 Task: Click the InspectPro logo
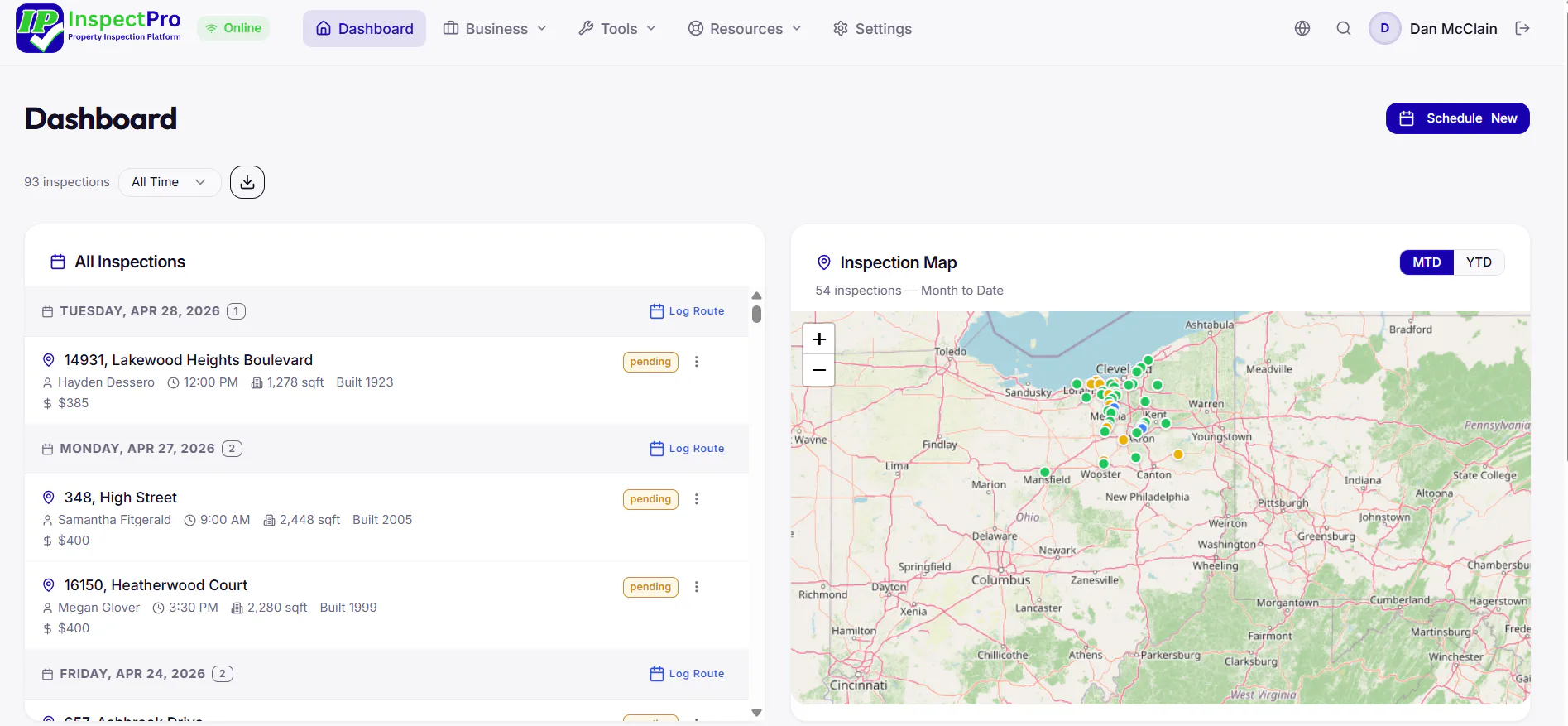coord(98,28)
